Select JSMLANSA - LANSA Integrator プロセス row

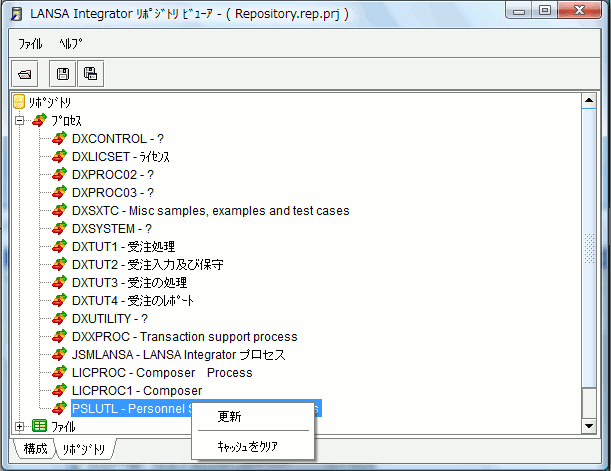coord(178,354)
